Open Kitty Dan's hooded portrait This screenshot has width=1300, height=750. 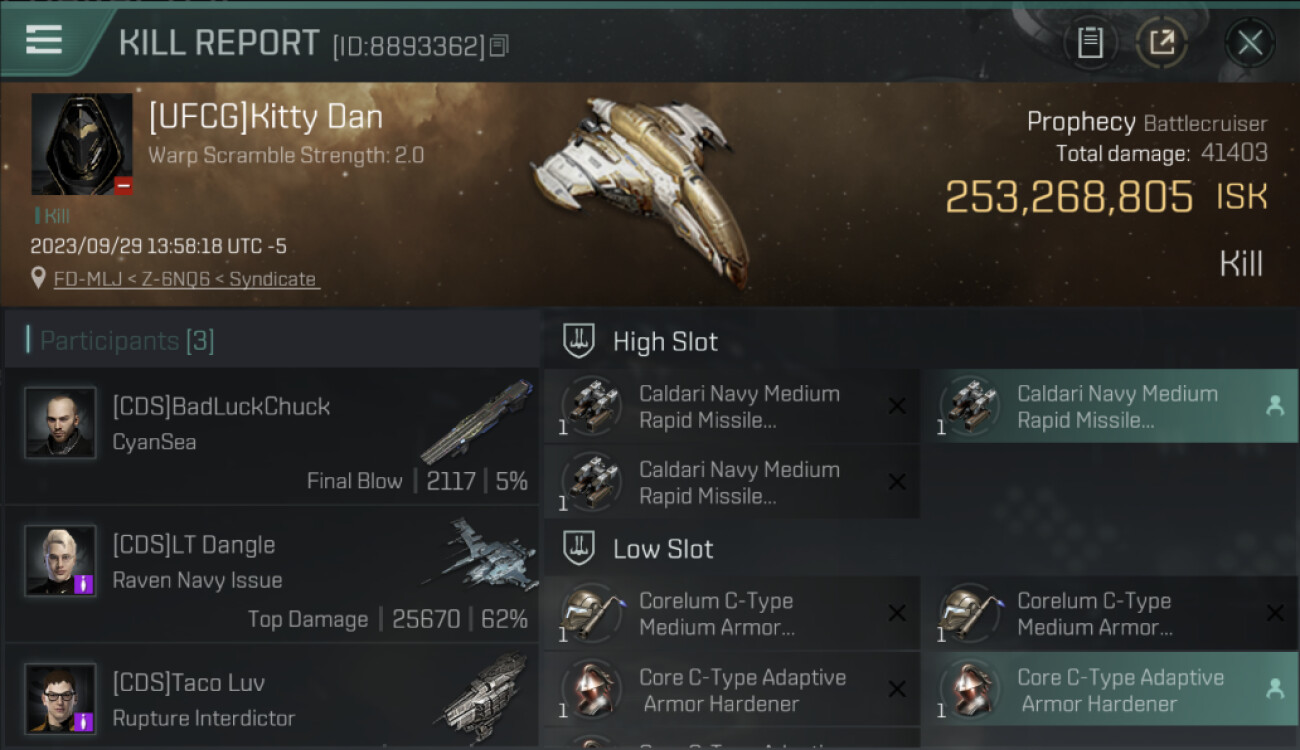pyautogui.click(x=82, y=144)
